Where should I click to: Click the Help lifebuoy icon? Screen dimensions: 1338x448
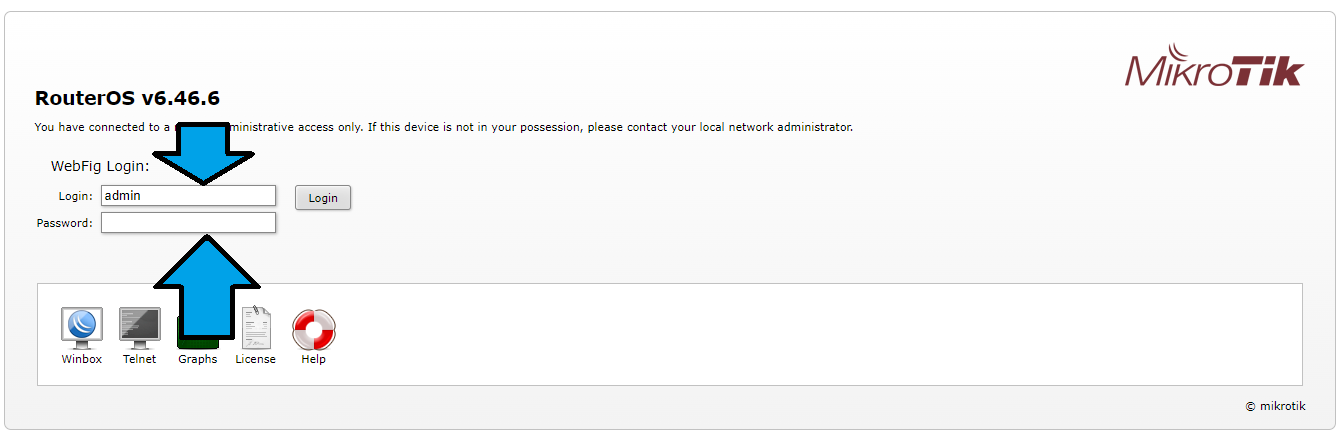(x=313, y=327)
